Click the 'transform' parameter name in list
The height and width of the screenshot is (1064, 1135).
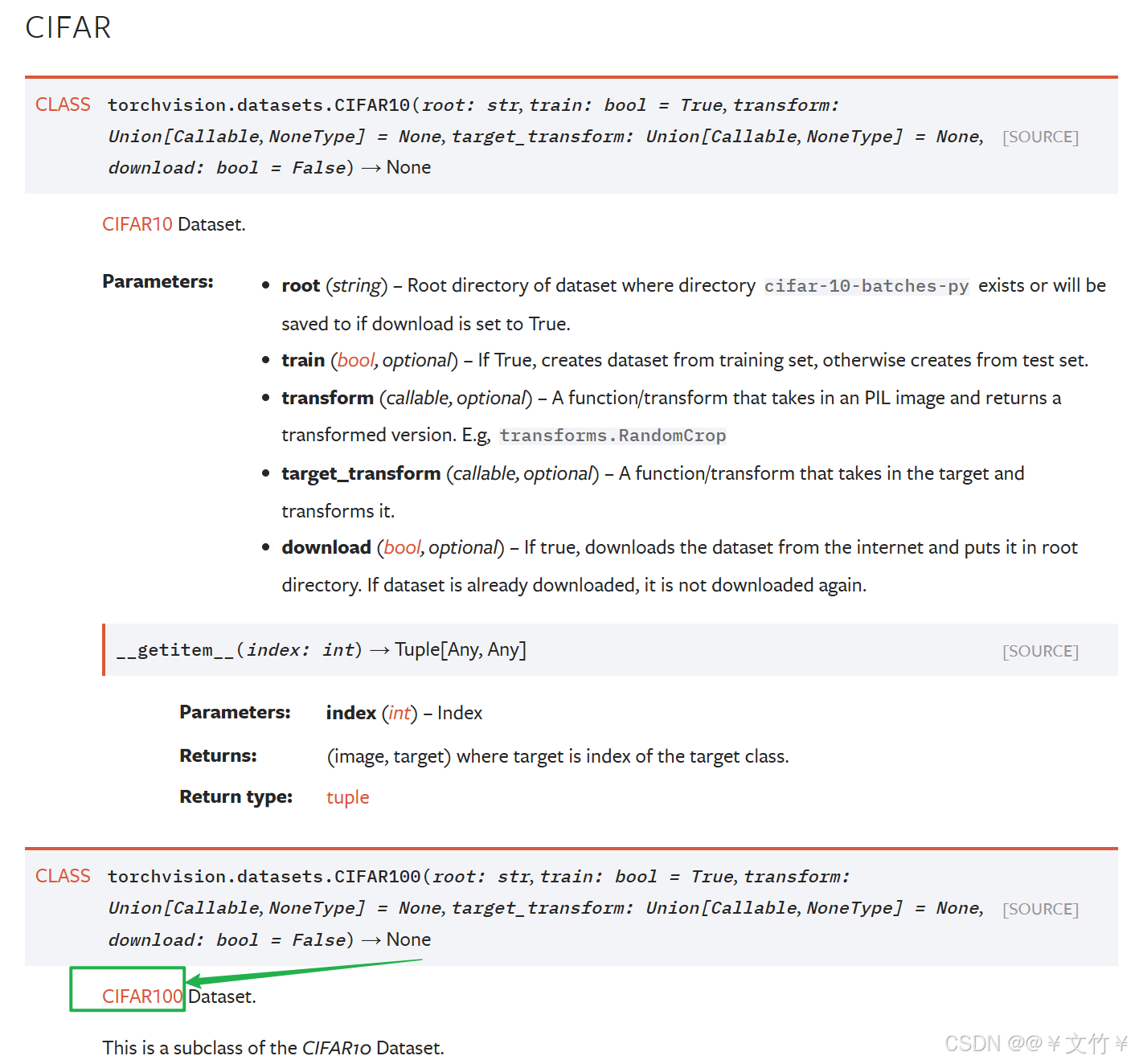coord(327,398)
